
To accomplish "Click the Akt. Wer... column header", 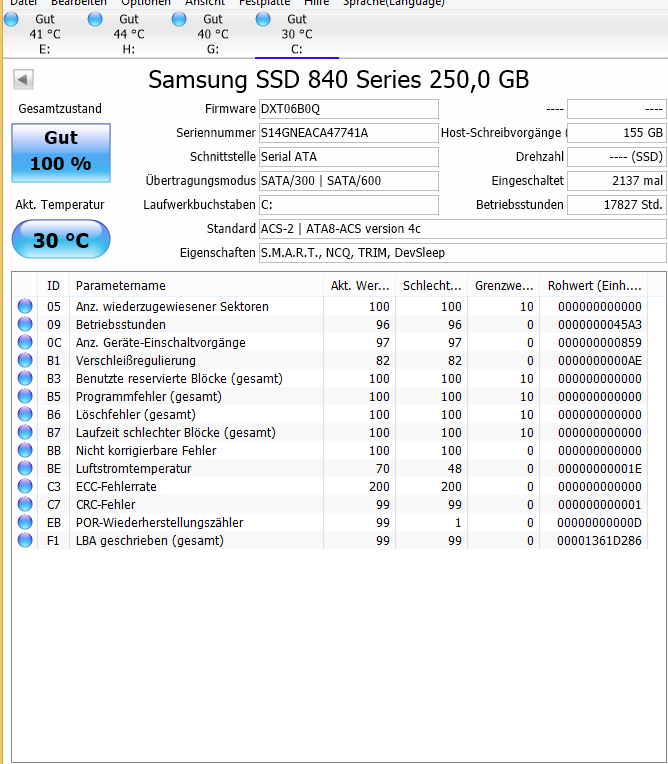I will [x=360, y=286].
